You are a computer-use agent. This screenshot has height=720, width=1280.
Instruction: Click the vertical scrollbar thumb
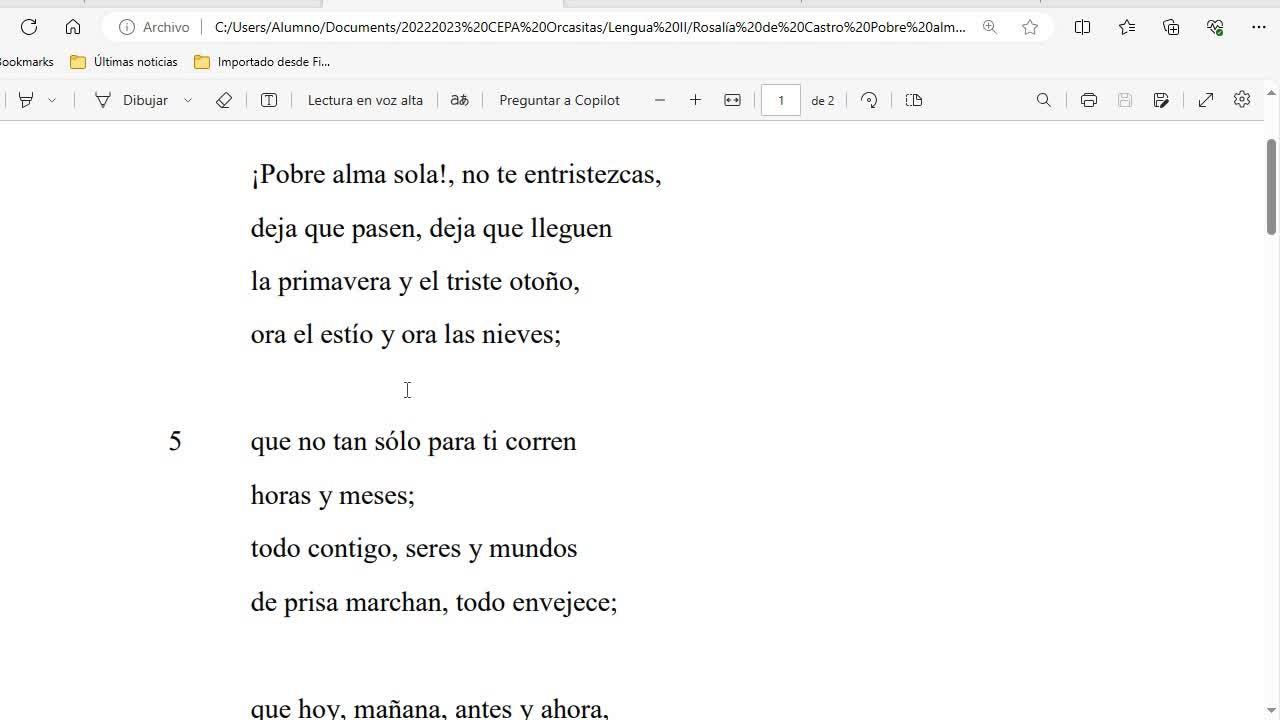[1272, 187]
